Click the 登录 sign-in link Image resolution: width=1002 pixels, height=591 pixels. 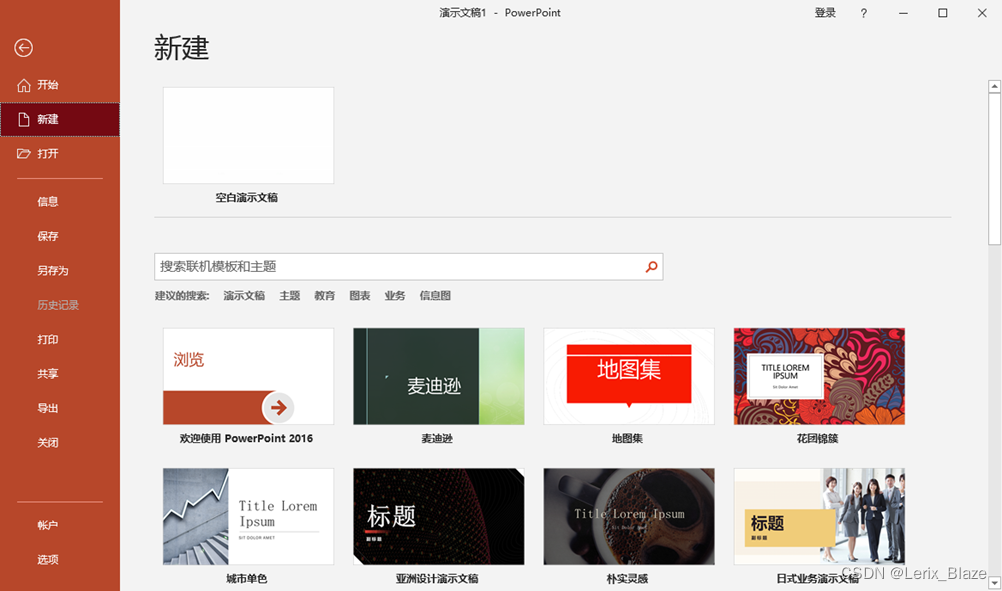point(825,13)
